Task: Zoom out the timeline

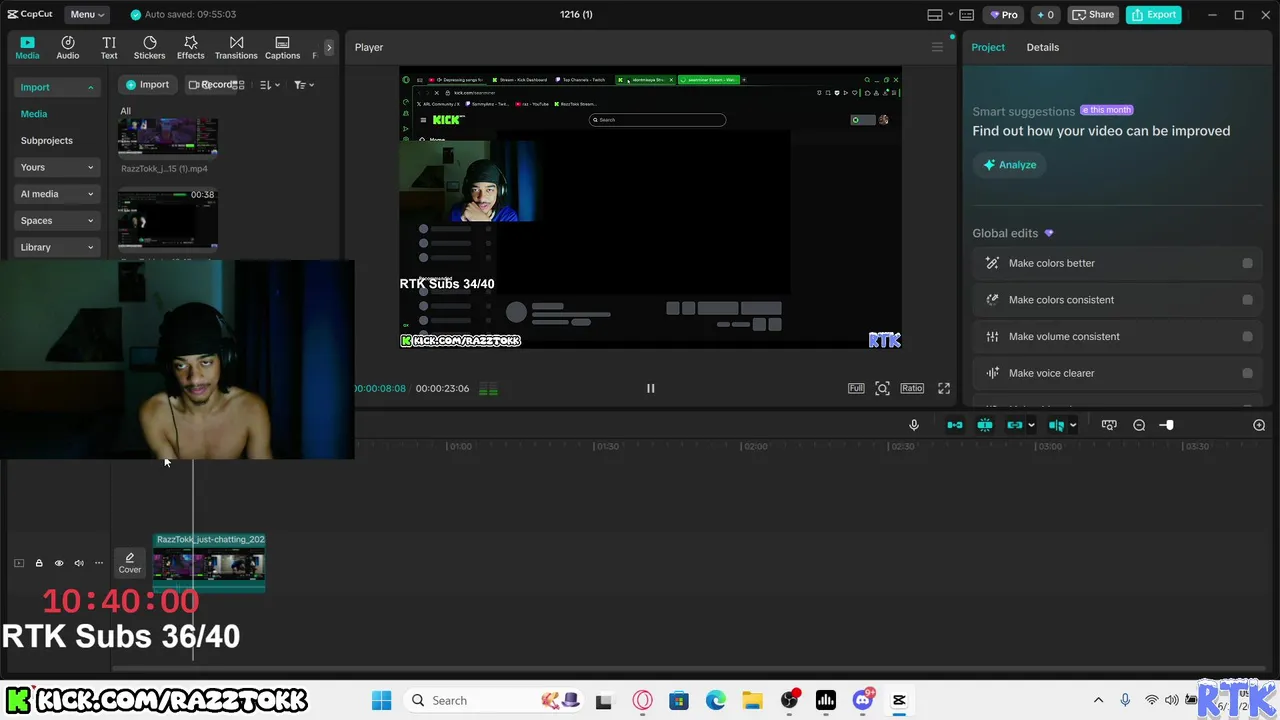Action: [x=1139, y=425]
